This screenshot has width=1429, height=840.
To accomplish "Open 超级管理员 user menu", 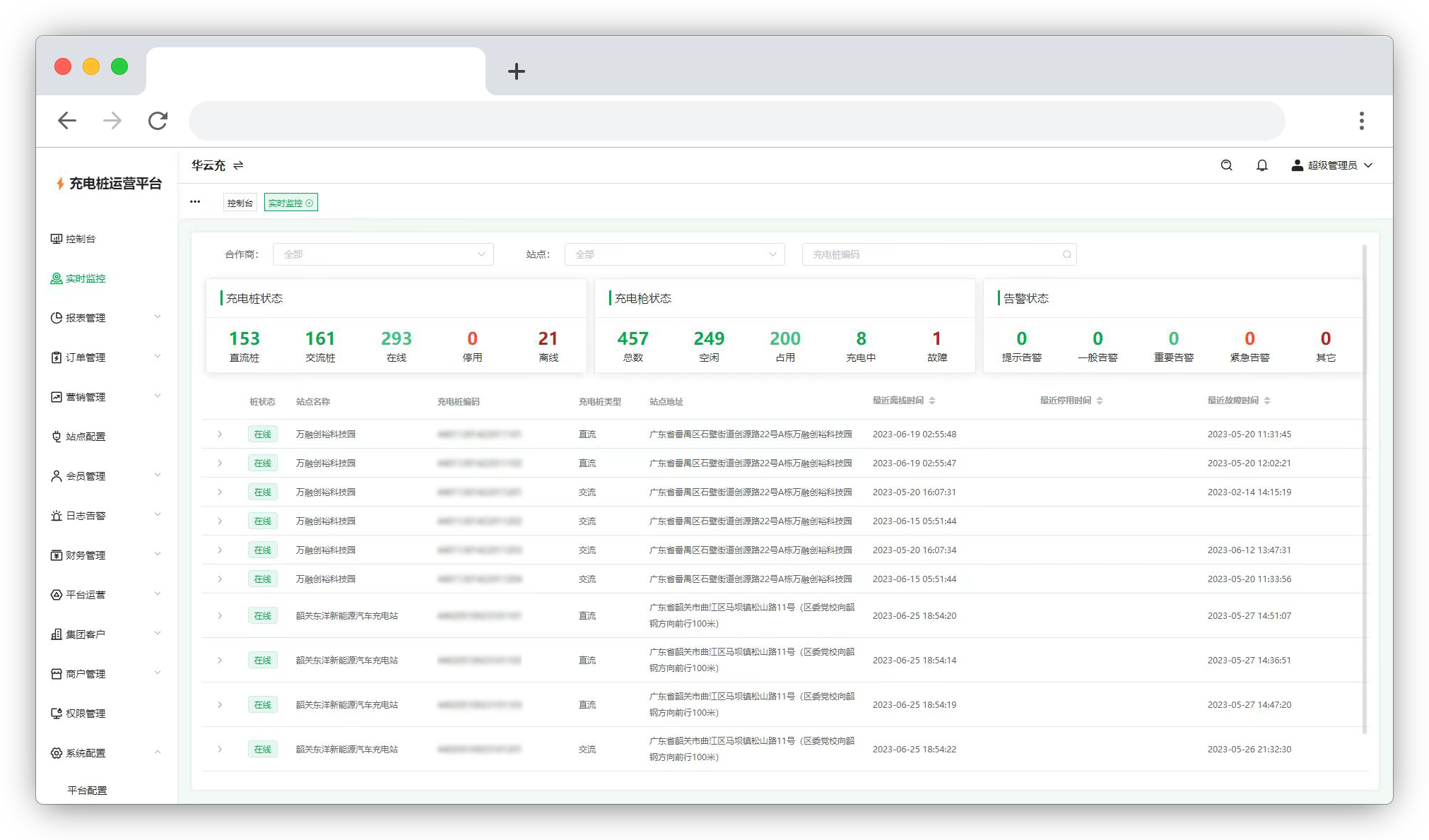I will (1332, 165).
